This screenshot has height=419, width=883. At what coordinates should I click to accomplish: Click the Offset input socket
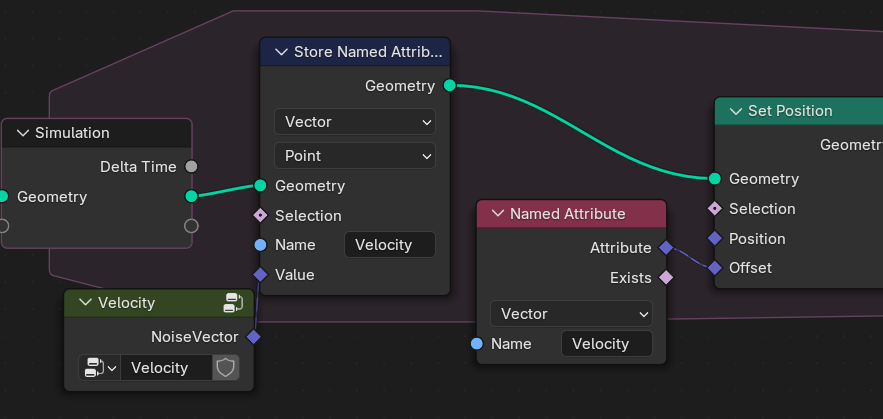(x=715, y=268)
